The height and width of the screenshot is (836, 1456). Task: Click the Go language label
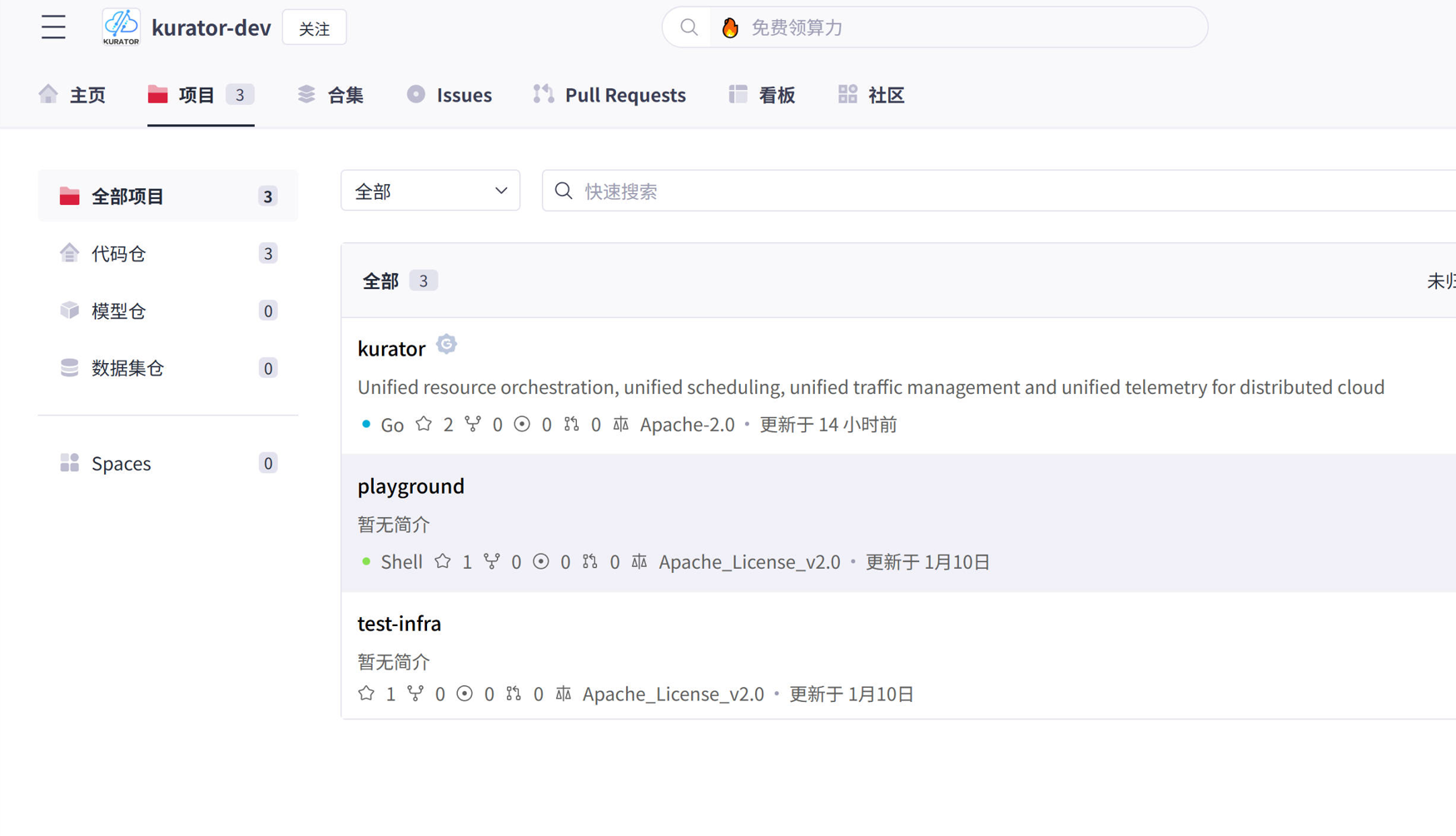point(392,425)
